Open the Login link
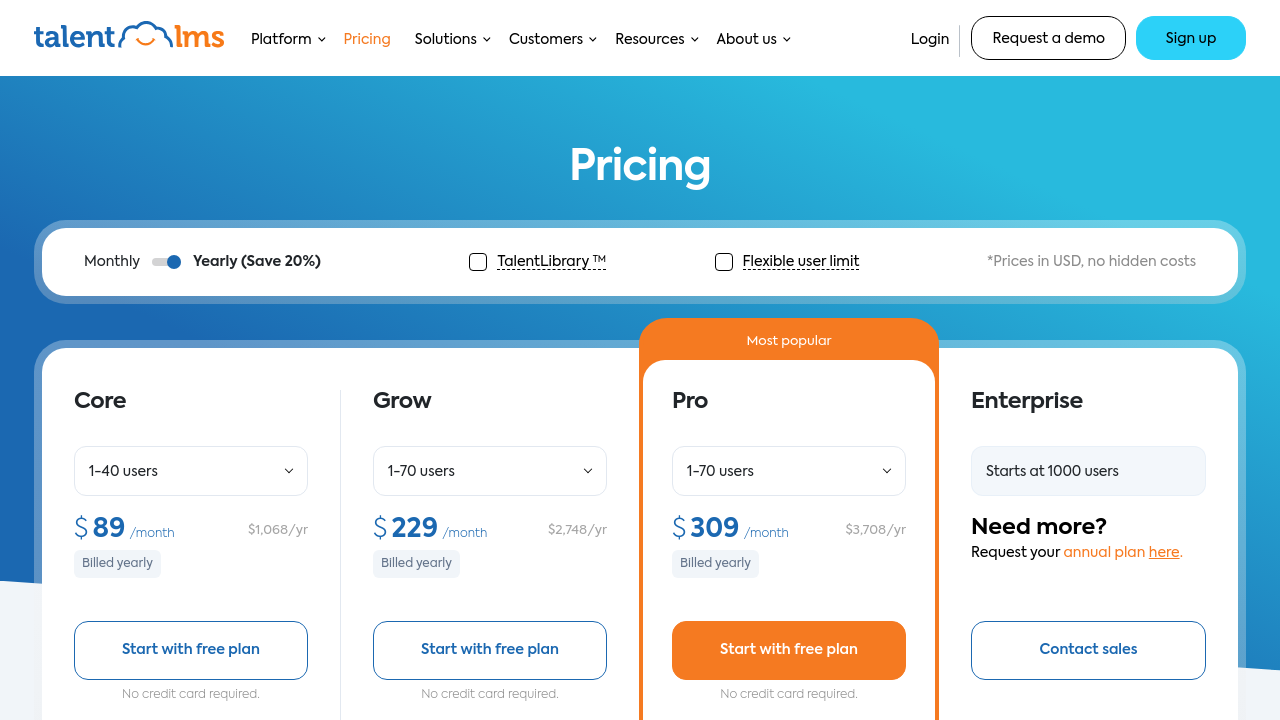This screenshot has height=720, width=1280. [x=930, y=39]
